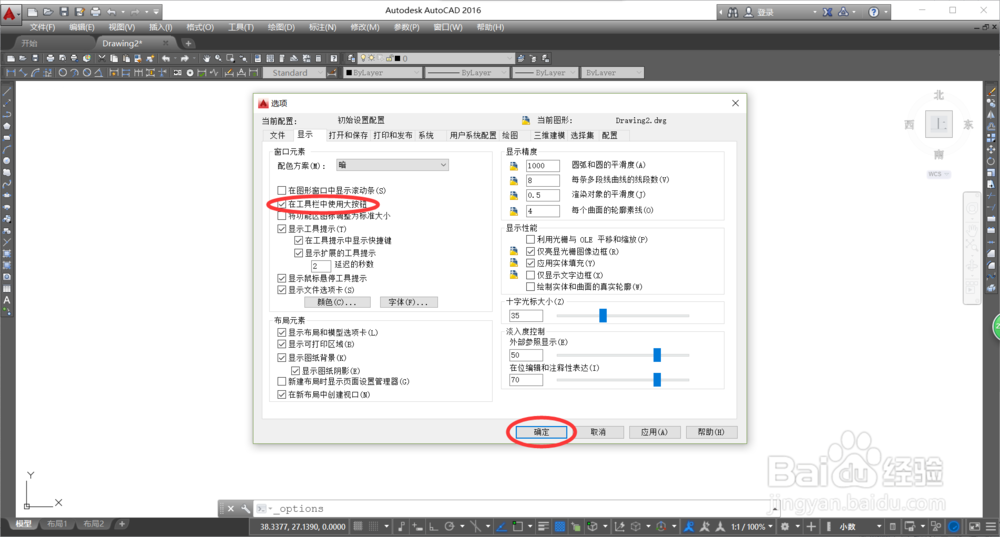Click the crosshair size slider handle
This screenshot has height=537, width=1000.
tap(603, 315)
